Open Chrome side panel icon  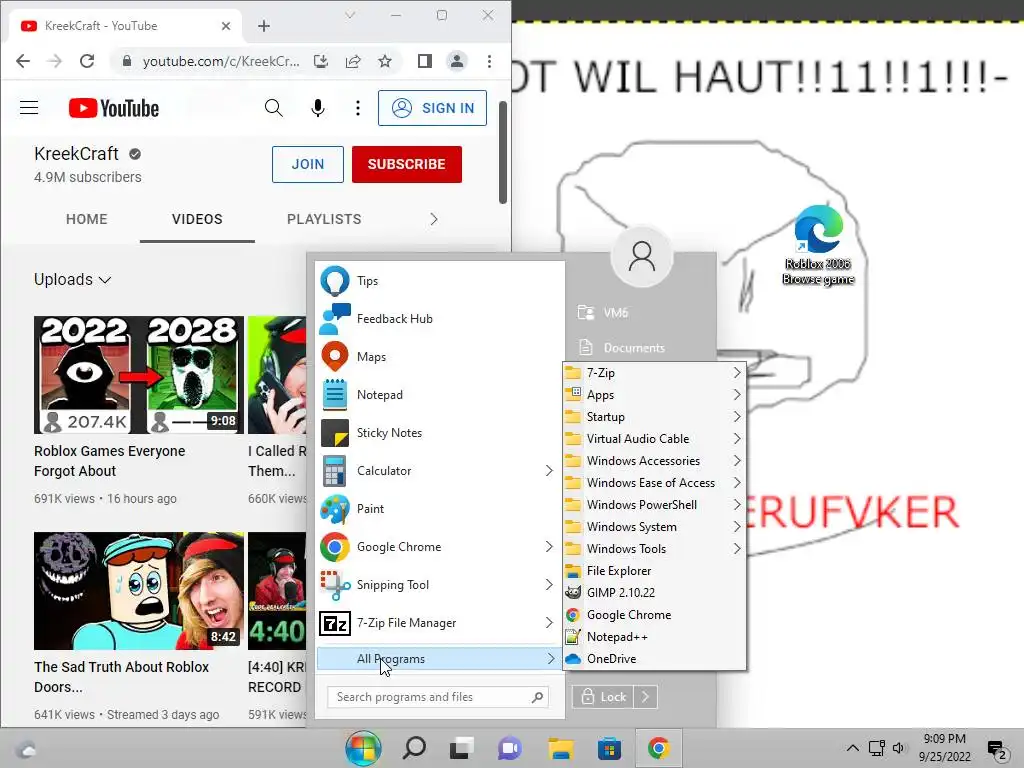(424, 61)
